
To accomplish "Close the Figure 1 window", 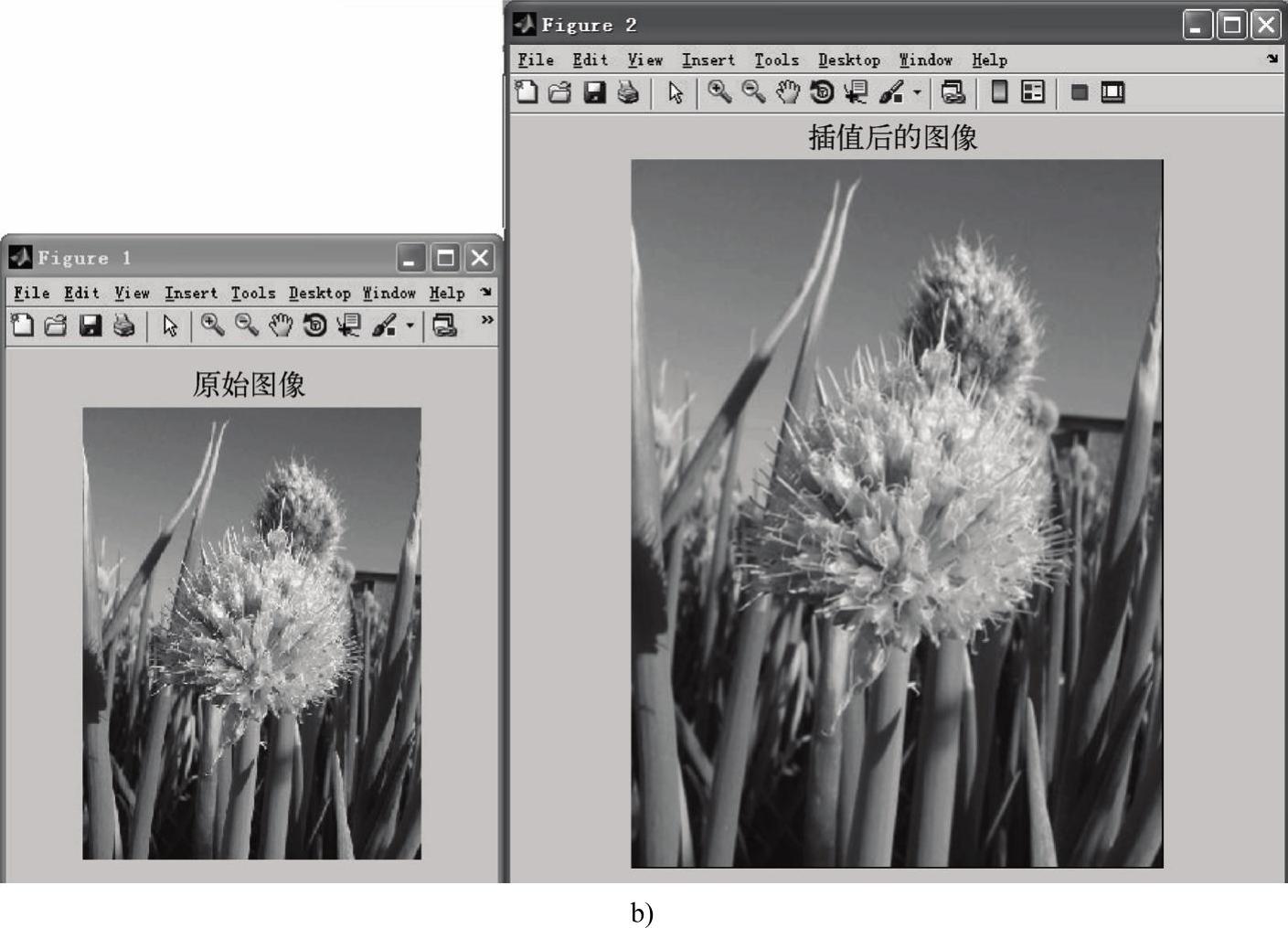I will (x=479, y=258).
